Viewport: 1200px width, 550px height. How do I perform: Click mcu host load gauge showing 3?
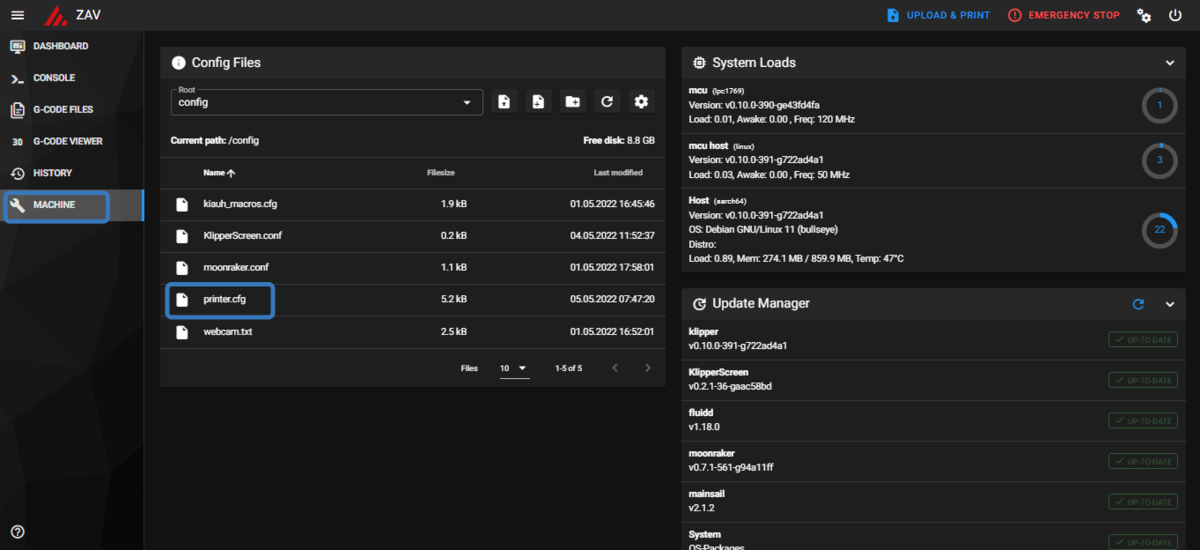coord(1160,160)
